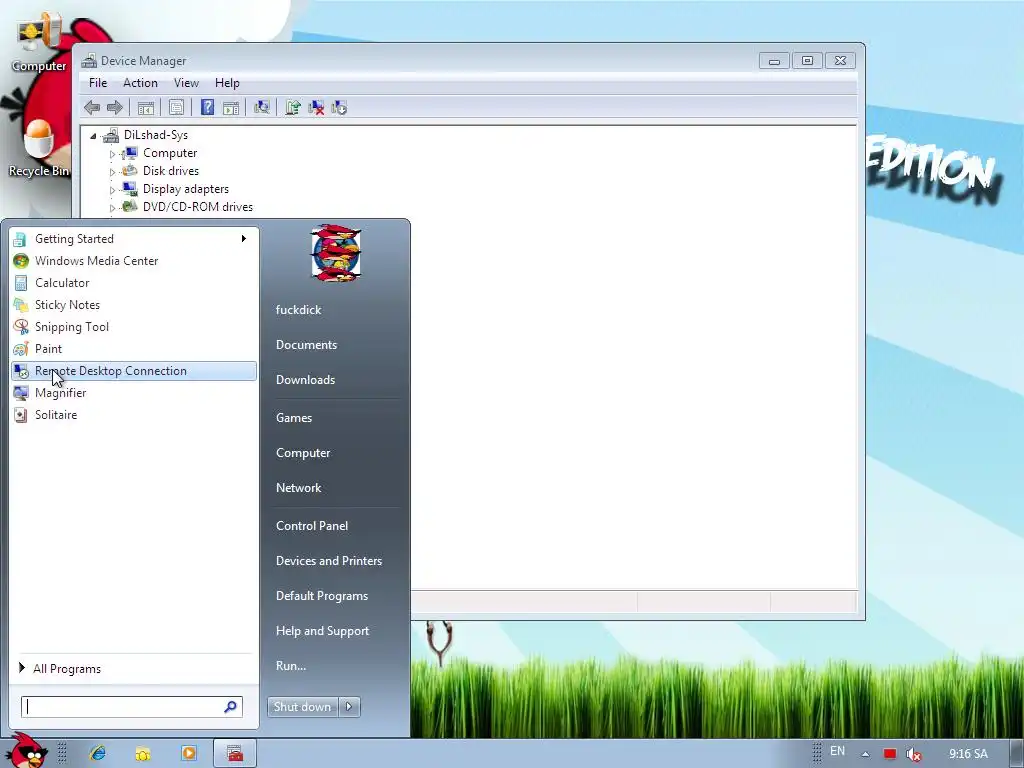
Task: Open Network from Start menu
Action: pyautogui.click(x=298, y=488)
